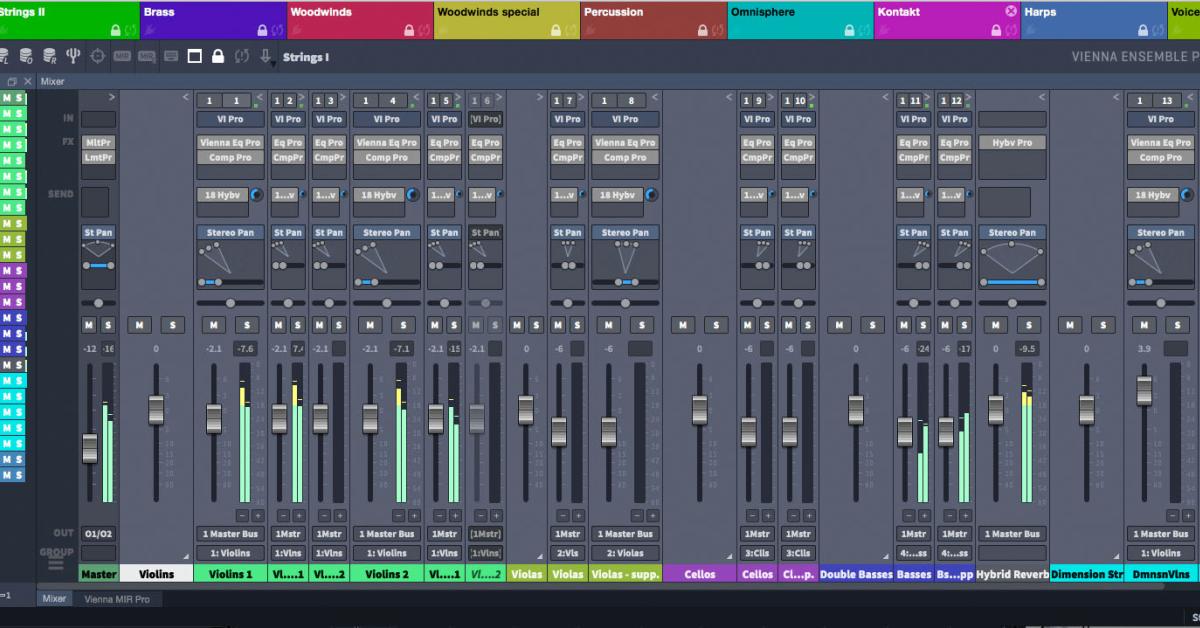Solo the Violins 1 channel
The width and height of the screenshot is (1200, 628).
click(x=246, y=325)
